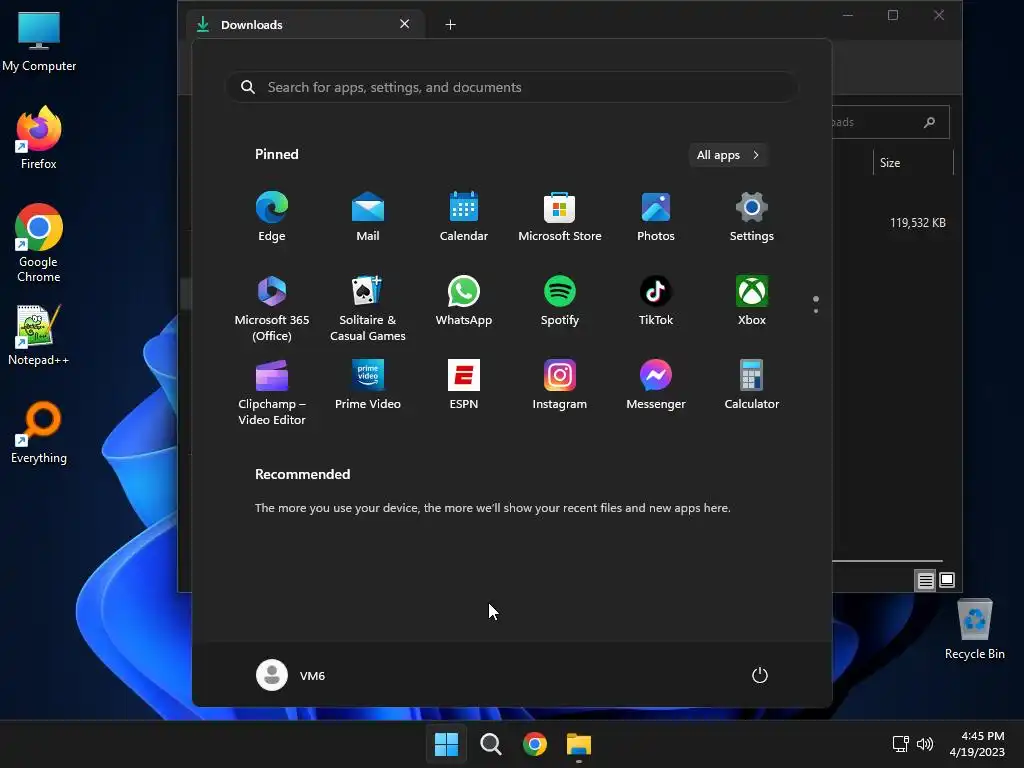
Task: Open TikTok app
Action: click(656, 300)
